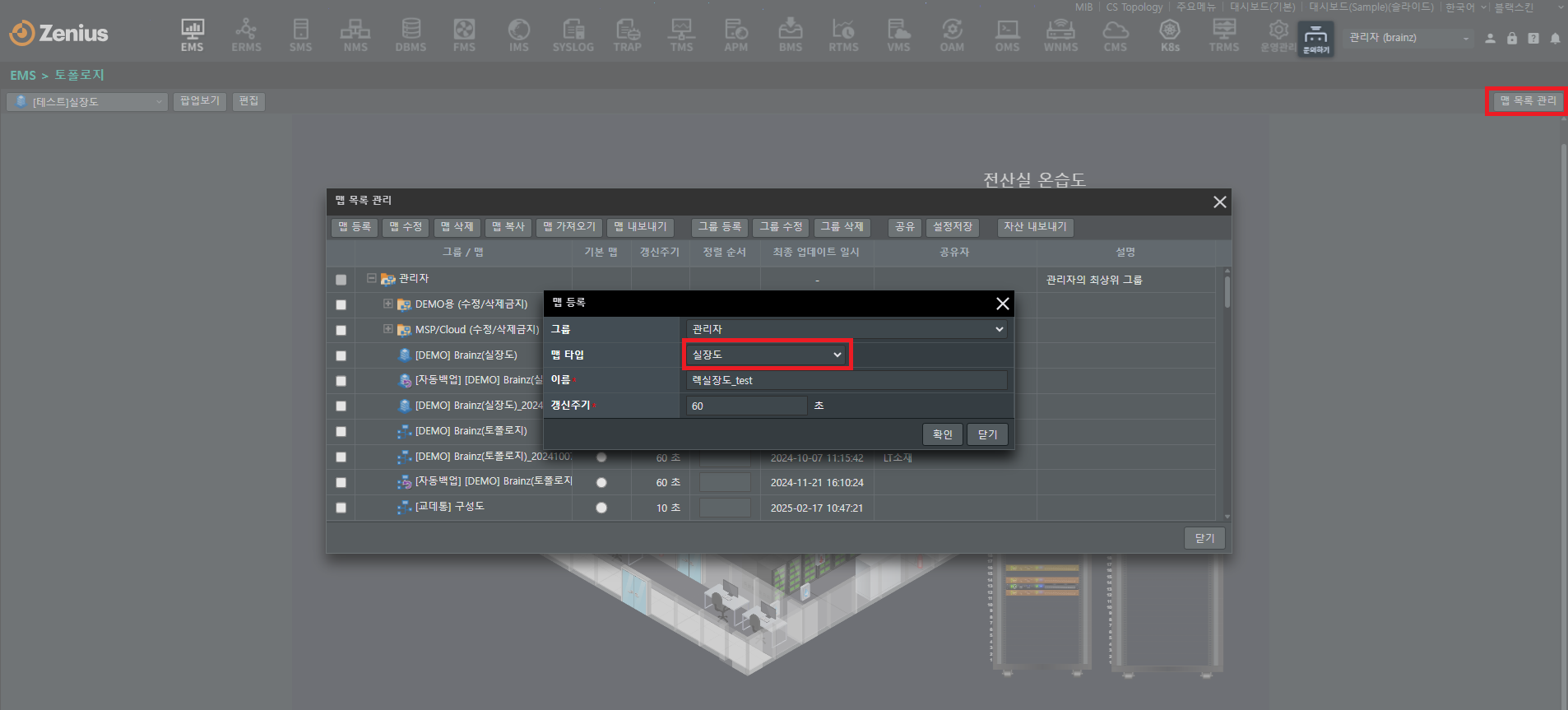Open the ERMS module icon
This screenshot has height=710, width=1568.
(246, 35)
